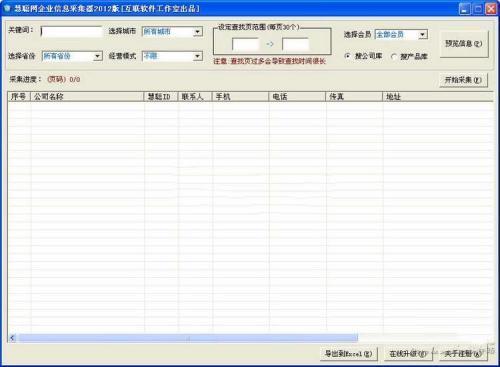Click the 开始采集 start collecting button
Image resolution: width=500 pixels, height=367 pixels.
463,80
